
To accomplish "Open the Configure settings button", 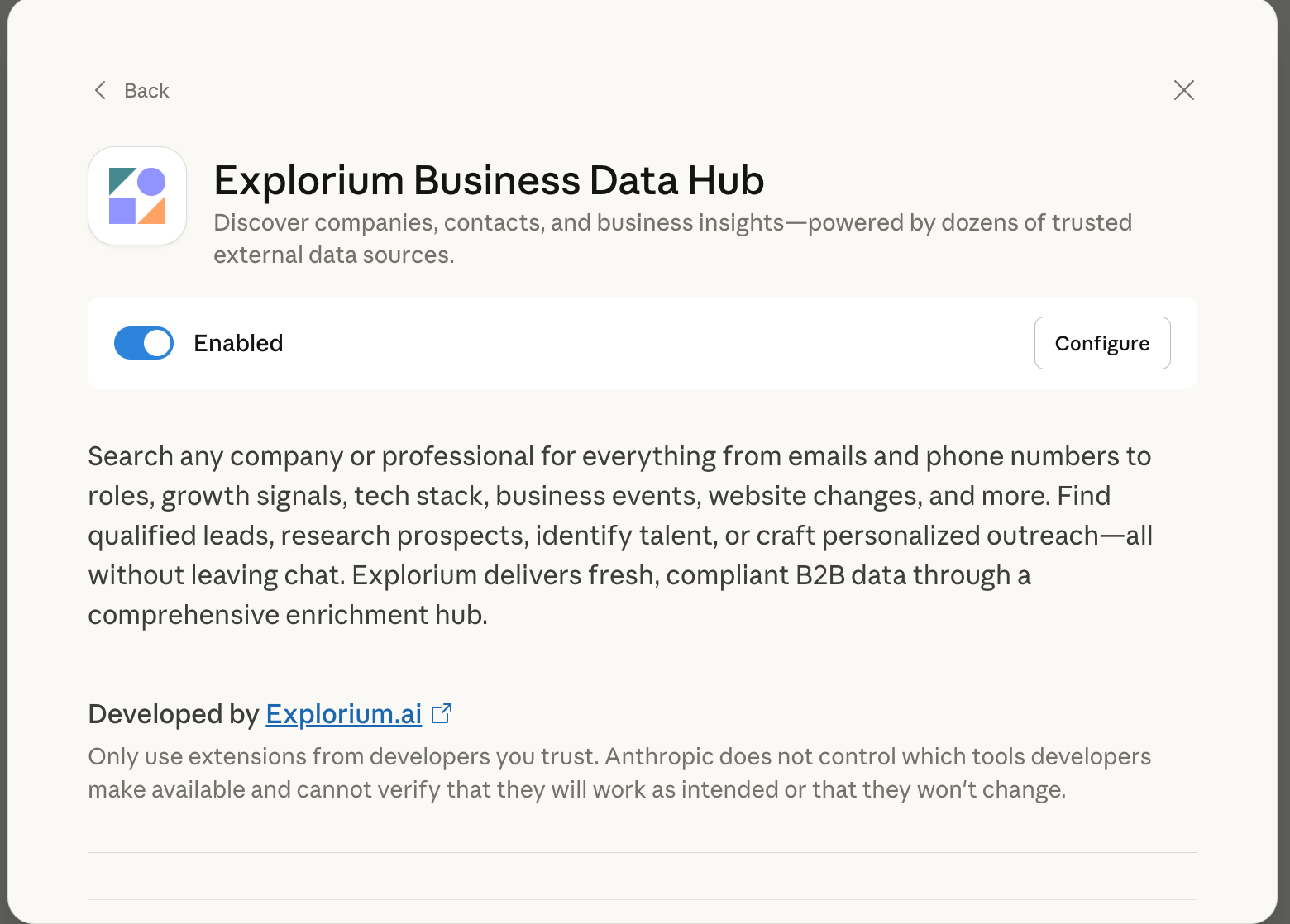I will click(x=1101, y=343).
